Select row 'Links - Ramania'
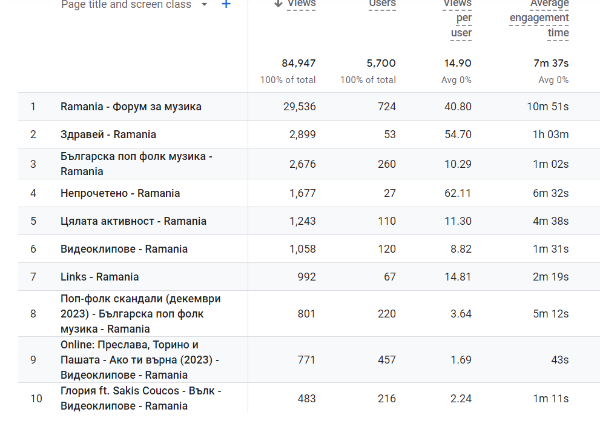Image resolution: width=600 pixels, height=432 pixels. 309,277
